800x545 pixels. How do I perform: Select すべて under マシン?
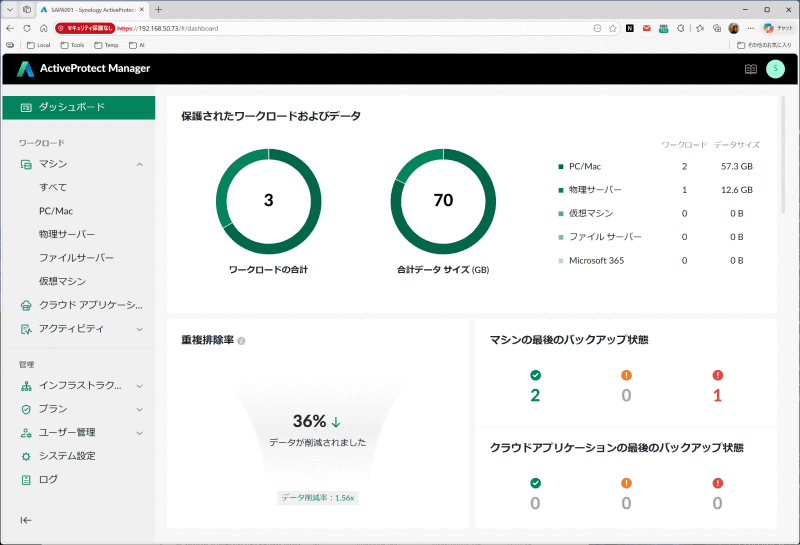tap(53, 187)
